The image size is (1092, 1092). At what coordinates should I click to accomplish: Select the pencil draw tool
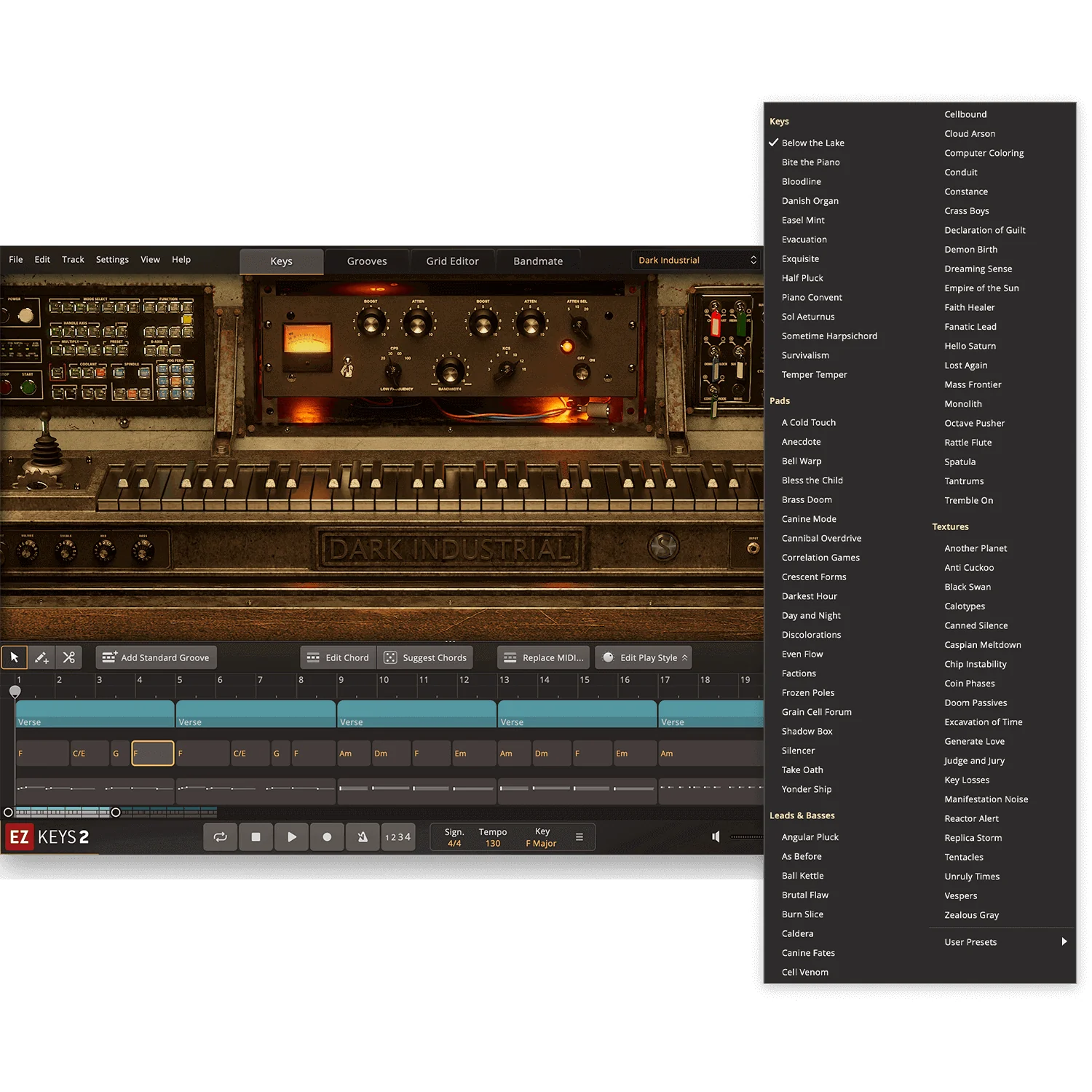pos(41,657)
